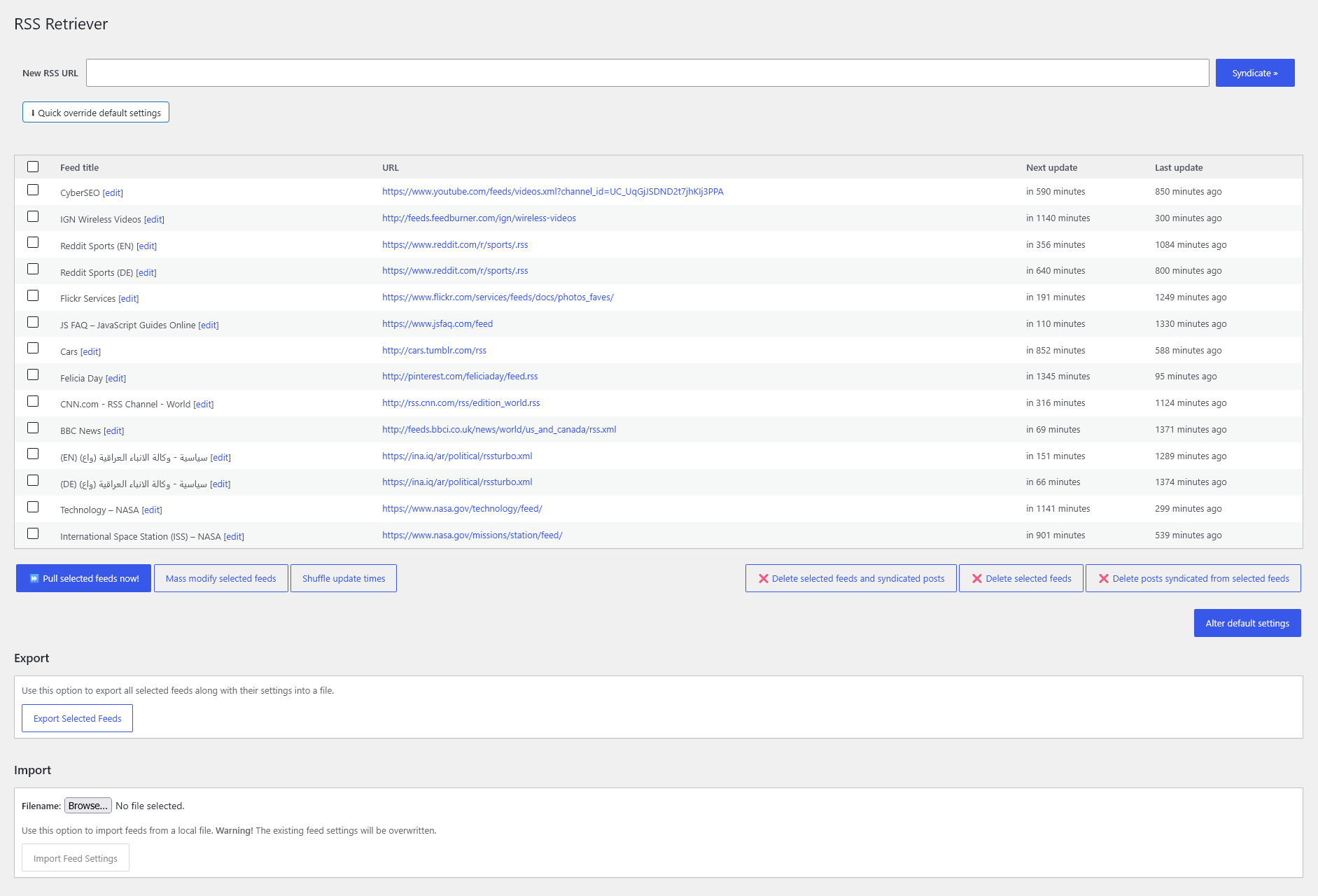The height and width of the screenshot is (896, 1318).
Task: Open Alter default settings
Action: click(x=1247, y=623)
